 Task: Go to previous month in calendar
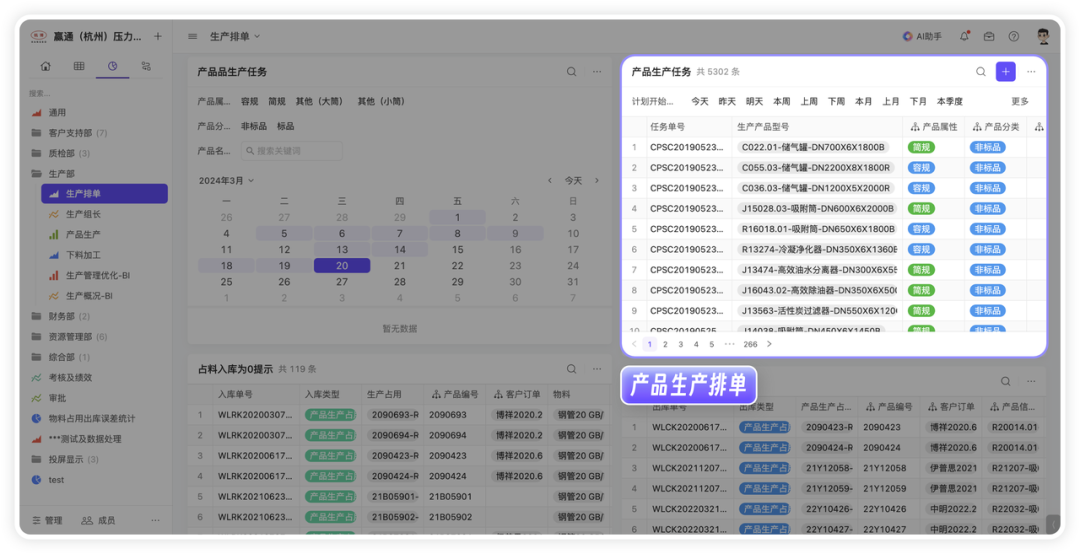550,181
